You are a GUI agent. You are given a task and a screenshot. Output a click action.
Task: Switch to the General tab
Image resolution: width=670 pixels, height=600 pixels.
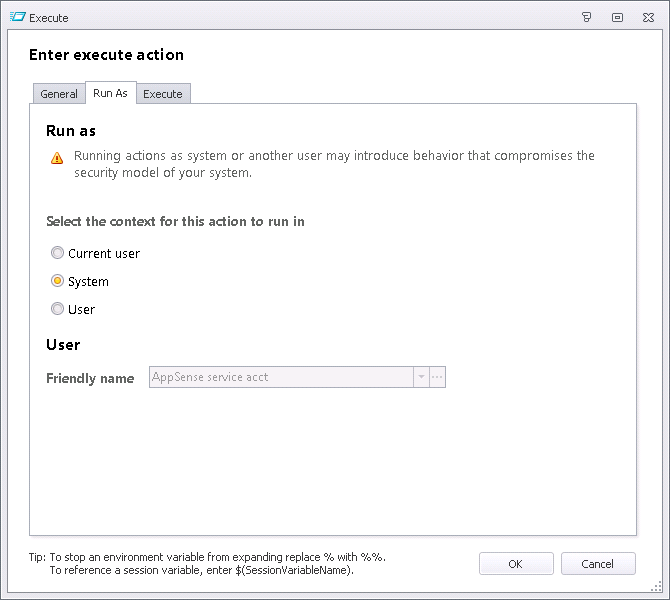59,94
